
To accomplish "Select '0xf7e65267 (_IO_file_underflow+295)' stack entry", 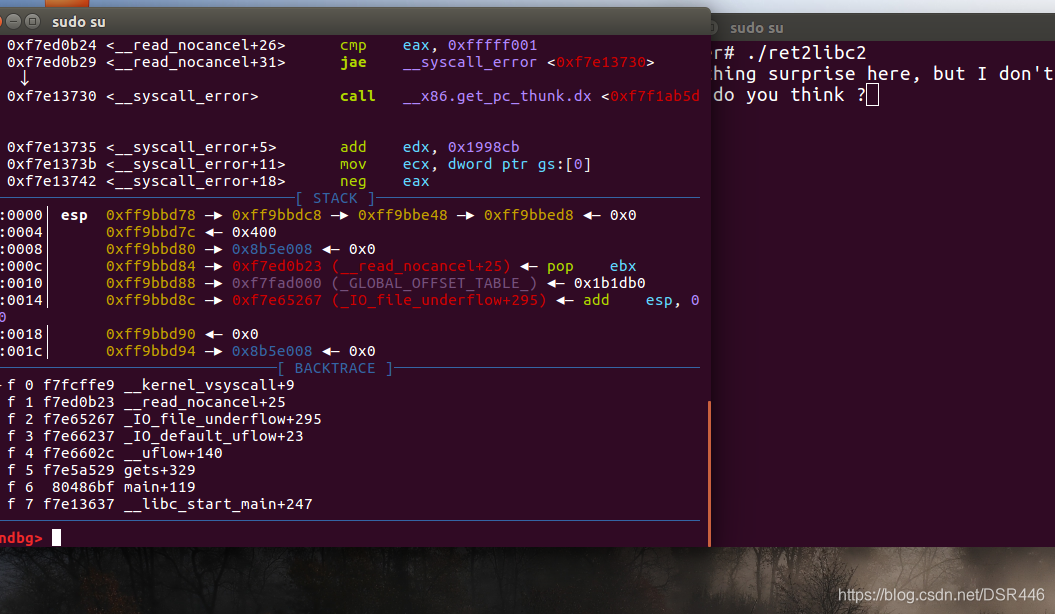I will pyautogui.click(x=389, y=300).
